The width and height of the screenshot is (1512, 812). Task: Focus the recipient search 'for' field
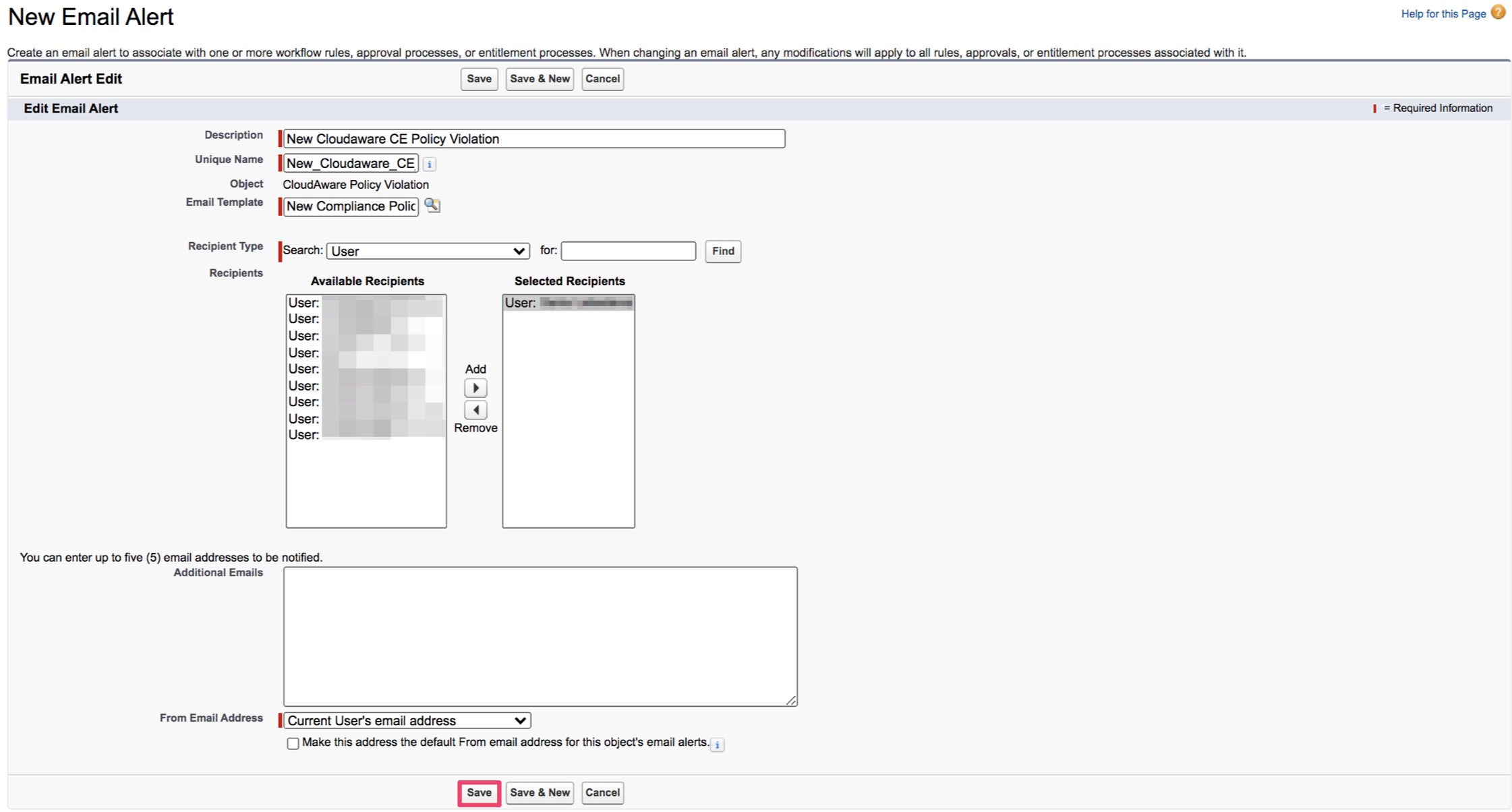(x=628, y=251)
